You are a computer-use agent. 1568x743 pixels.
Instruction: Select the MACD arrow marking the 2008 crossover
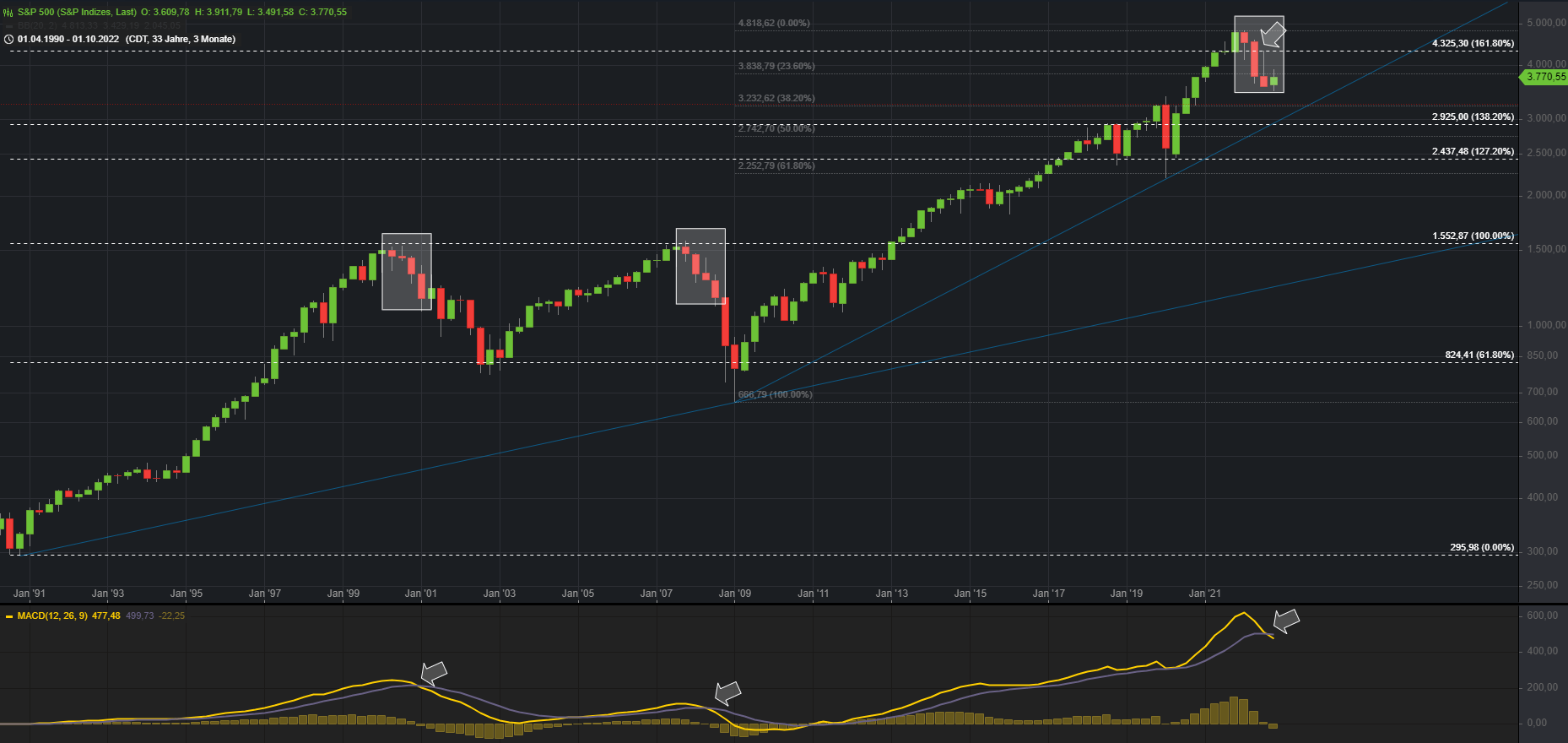pos(727,693)
